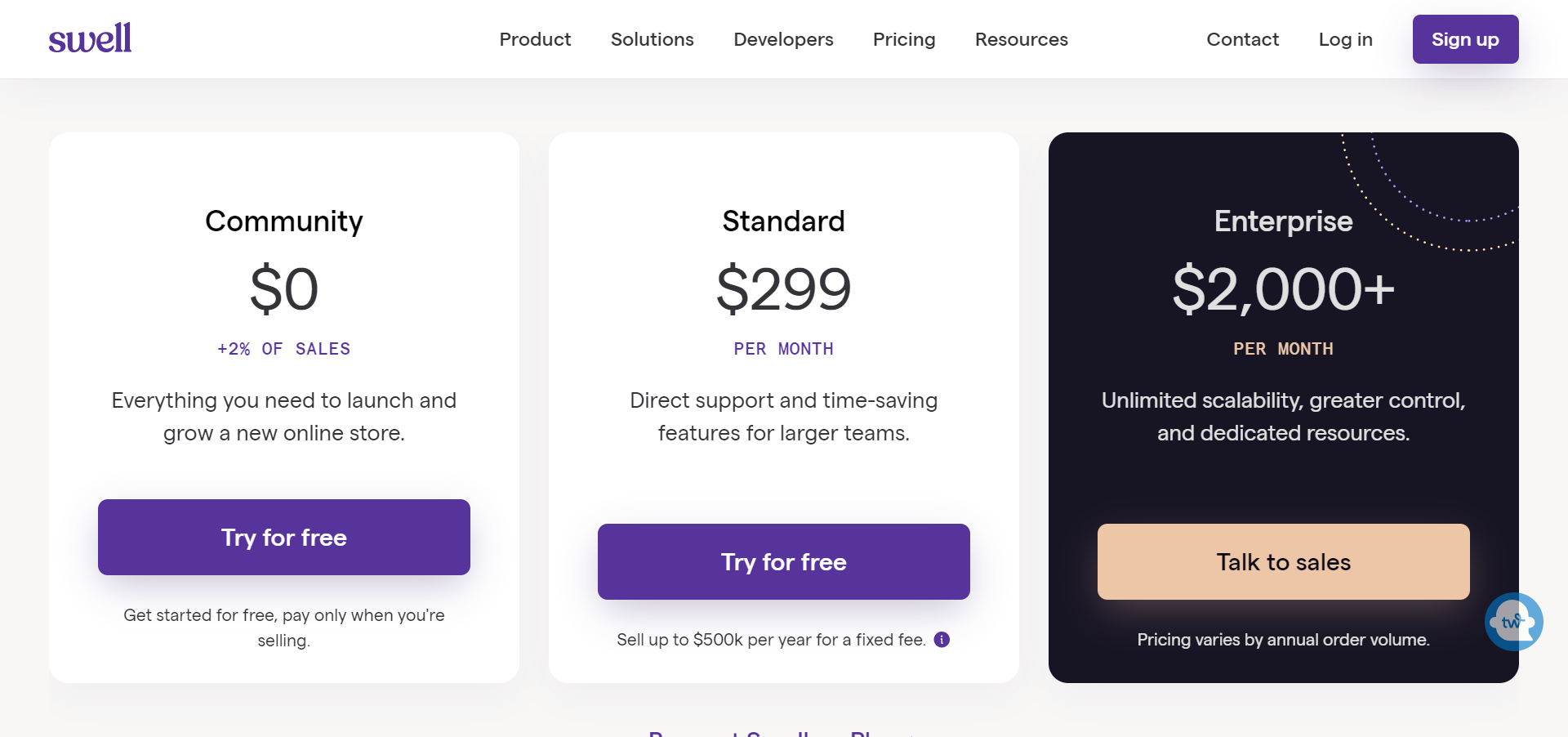Click the +2% OF SALES label
Image resolution: width=1568 pixels, height=737 pixels.
click(283, 348)
